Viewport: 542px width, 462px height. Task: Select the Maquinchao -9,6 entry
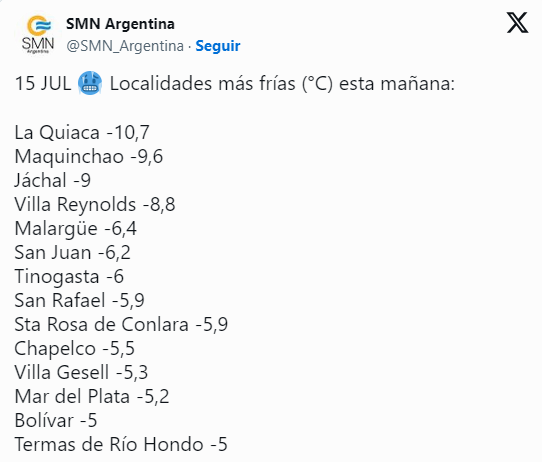point(88,157)
